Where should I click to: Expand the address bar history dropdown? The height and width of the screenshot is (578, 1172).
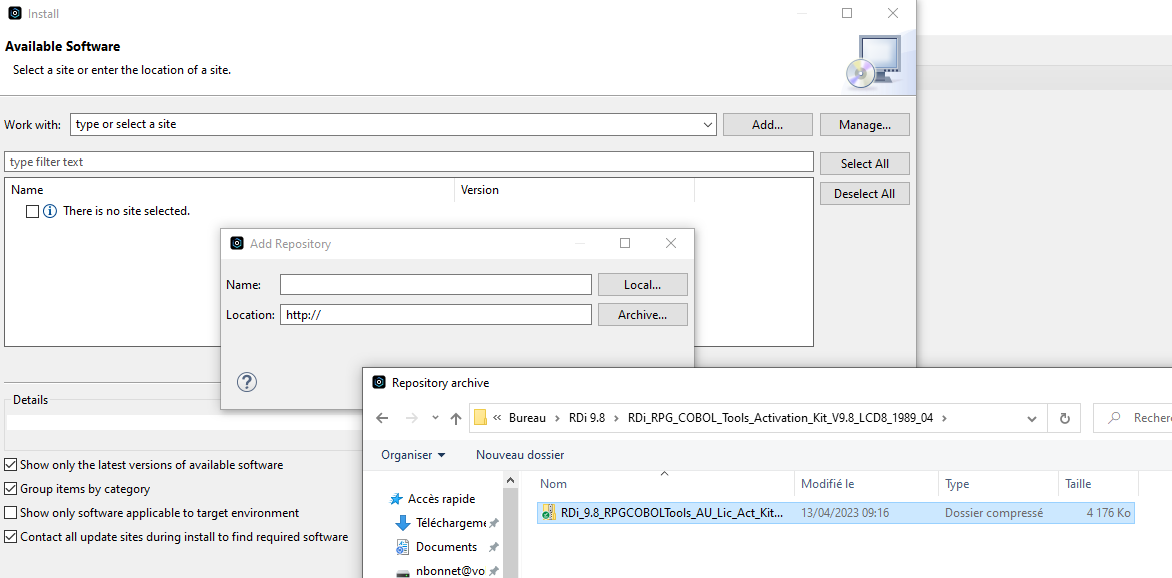tap(1032, 418)
